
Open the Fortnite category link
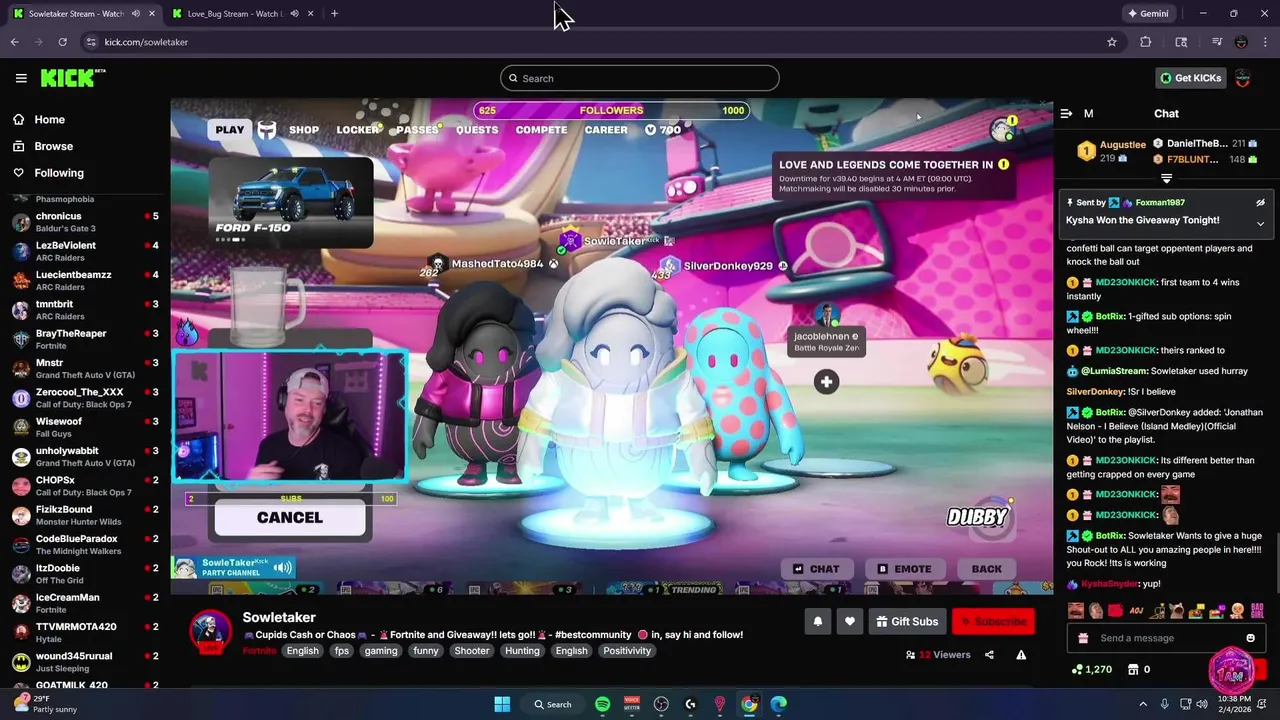tap(259, 651)
